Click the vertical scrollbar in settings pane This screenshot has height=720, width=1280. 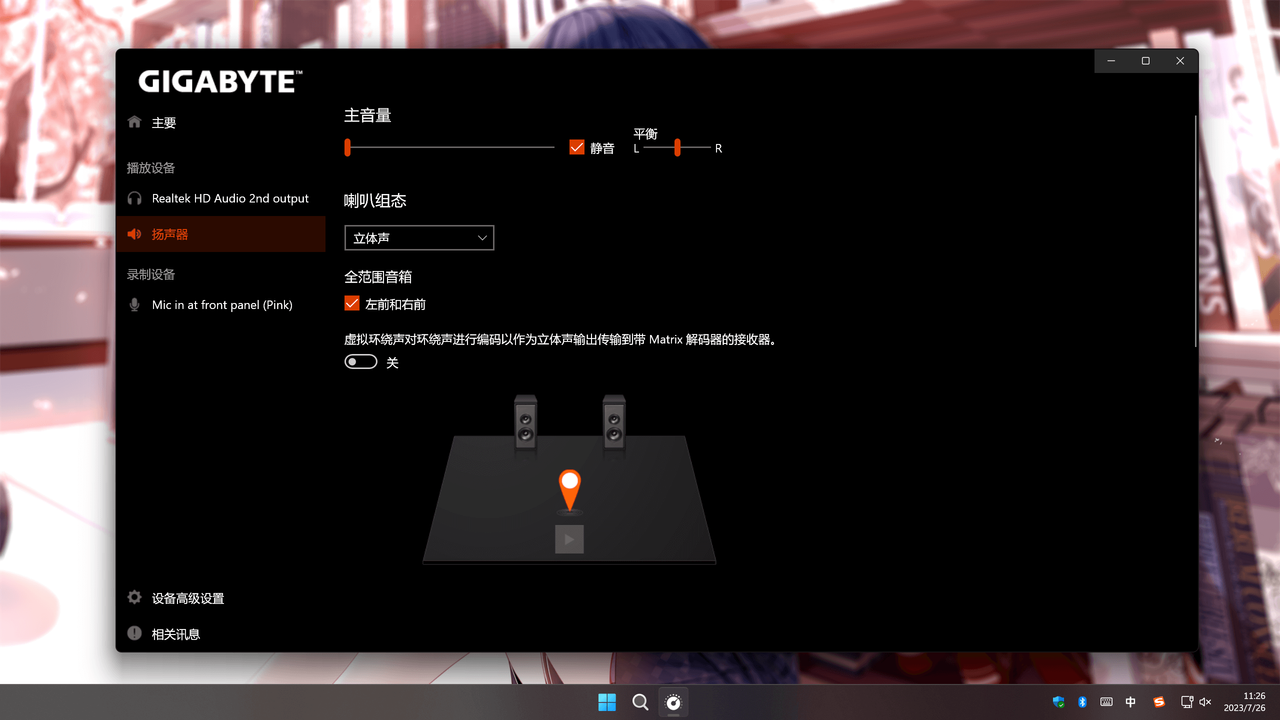point(1195,232)
